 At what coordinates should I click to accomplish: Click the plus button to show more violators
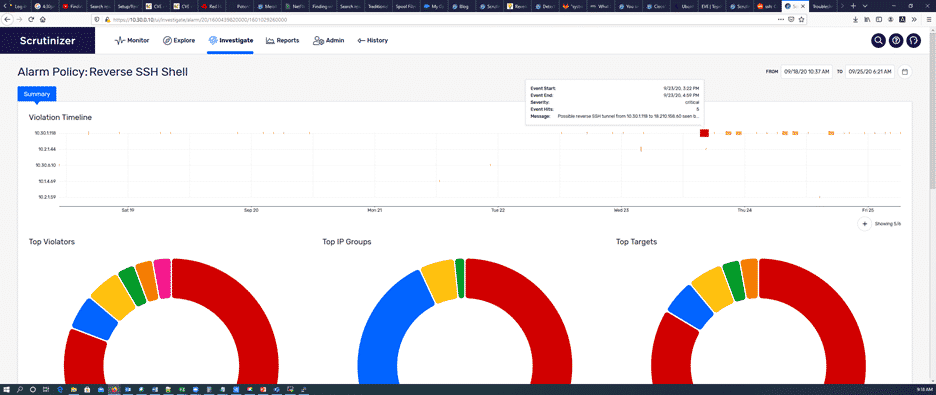click(864, 224)
